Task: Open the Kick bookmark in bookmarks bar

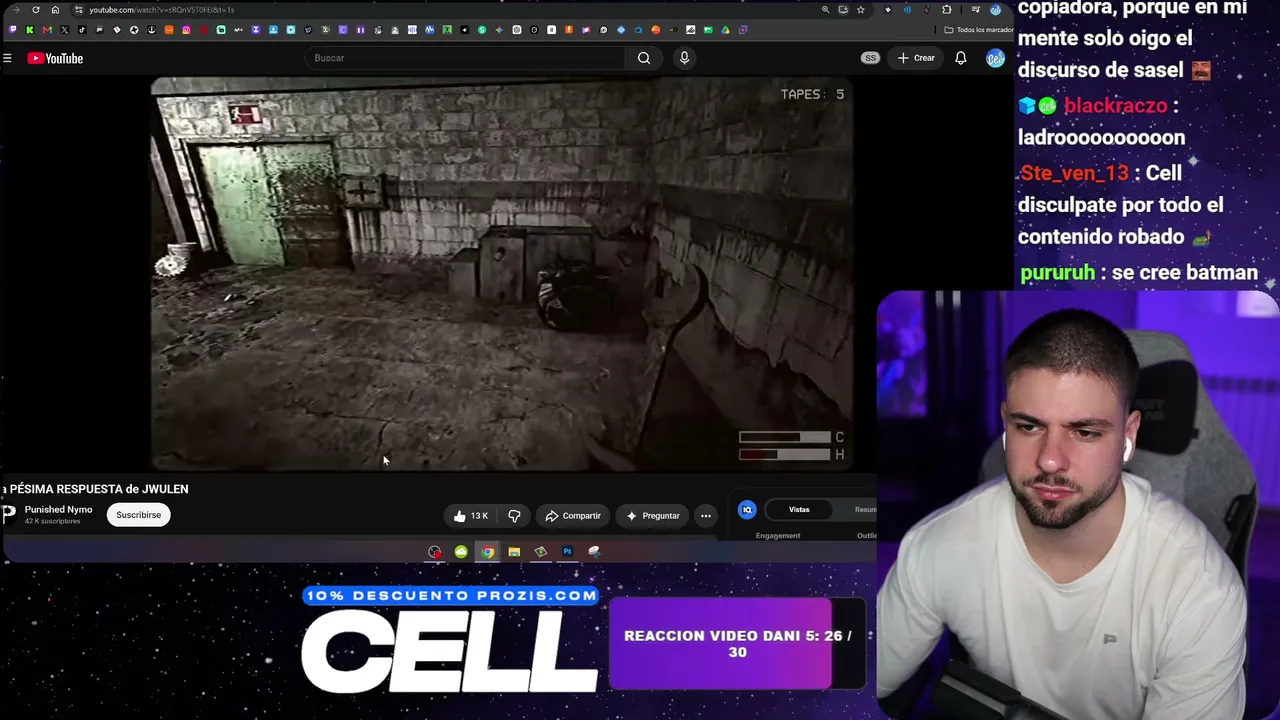Action: pos(30,30)
